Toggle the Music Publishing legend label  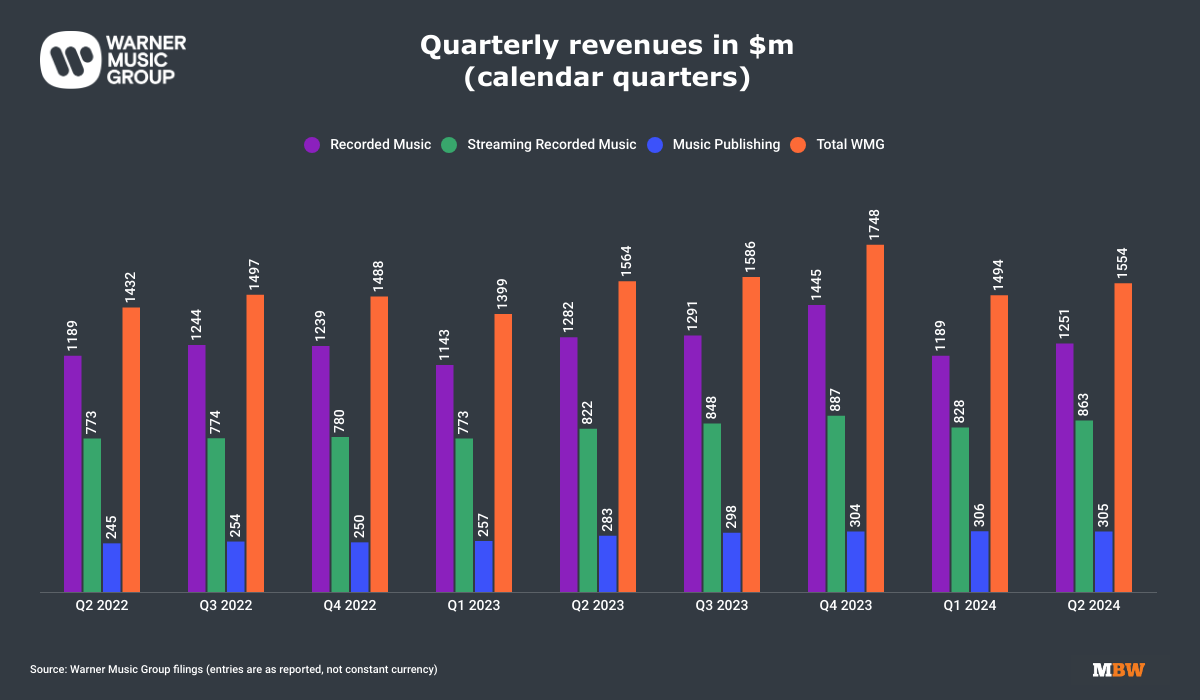[x=725, y=144]
